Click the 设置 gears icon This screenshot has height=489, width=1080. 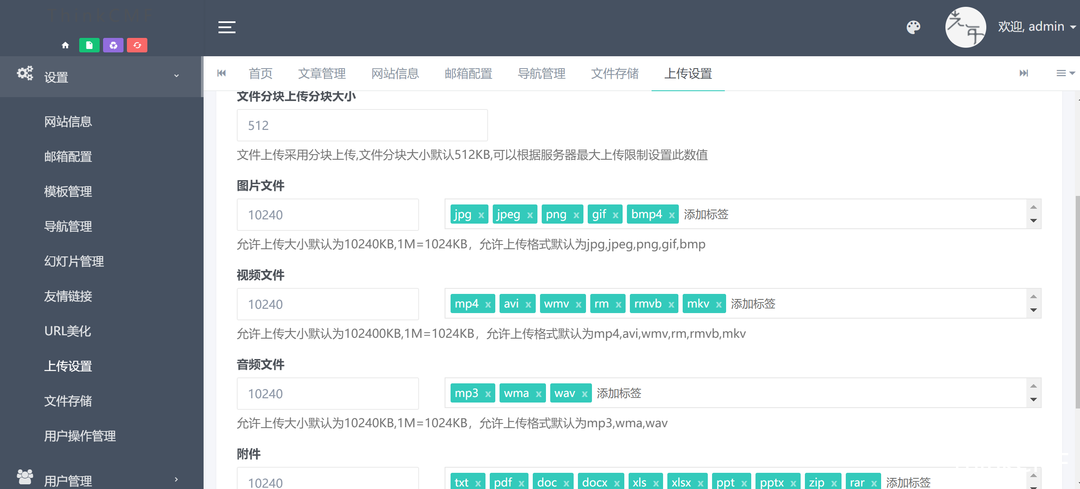click(x=25, y=74)
